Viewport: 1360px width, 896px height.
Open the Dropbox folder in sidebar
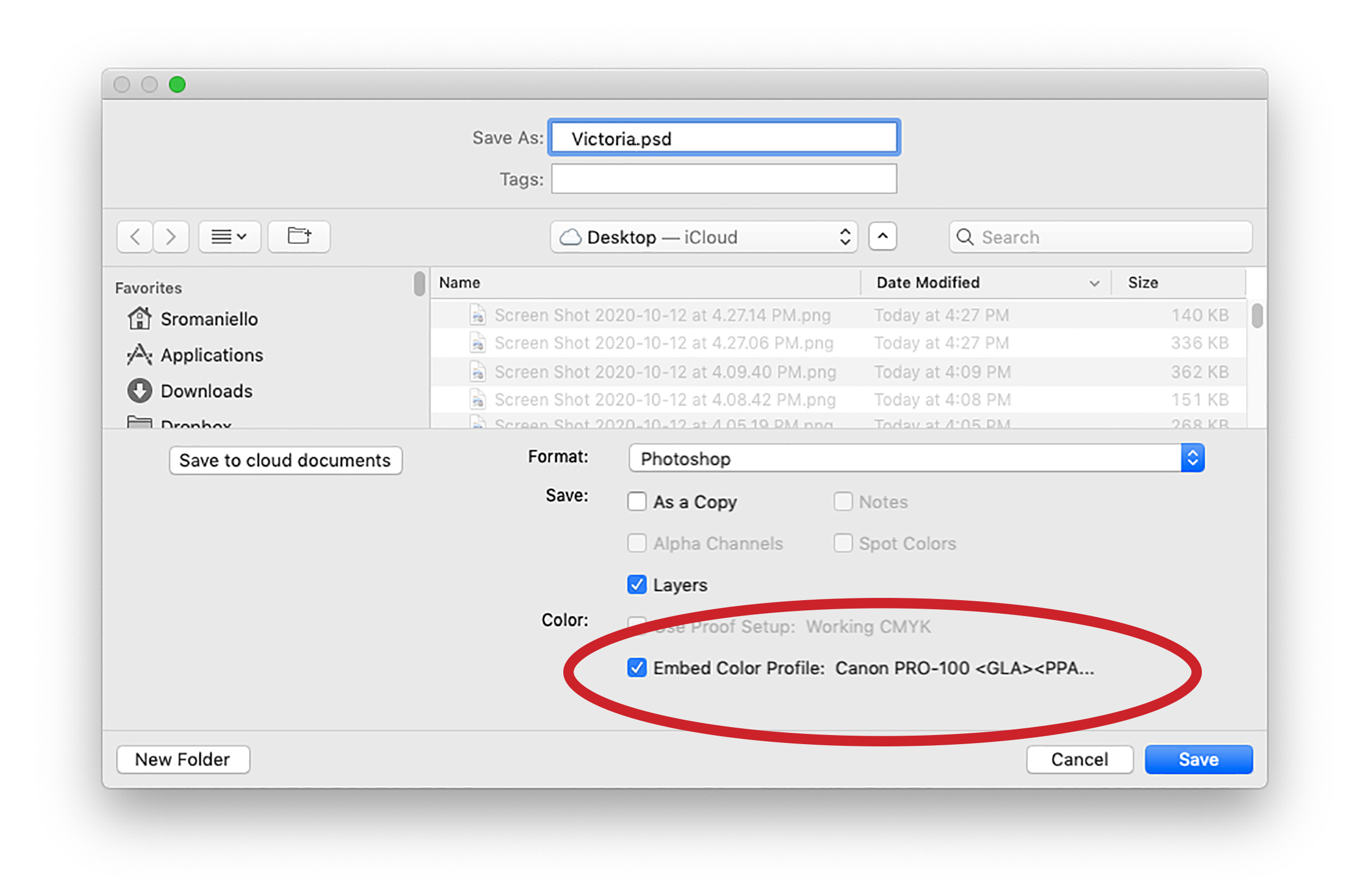click(x=196, y=423)
